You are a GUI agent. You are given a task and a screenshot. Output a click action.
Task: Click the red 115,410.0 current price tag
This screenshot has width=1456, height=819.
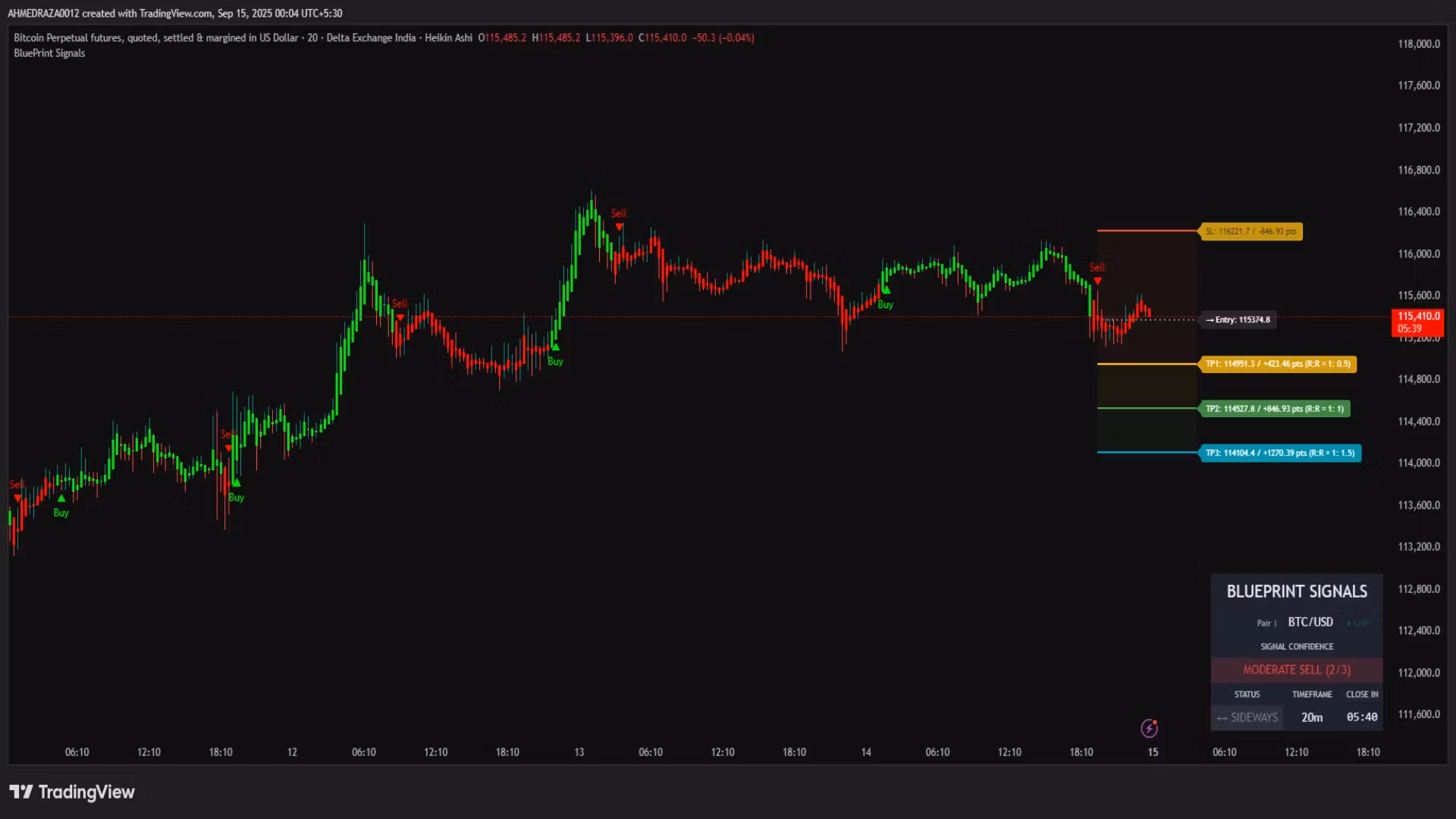(x=1418, y=322)
